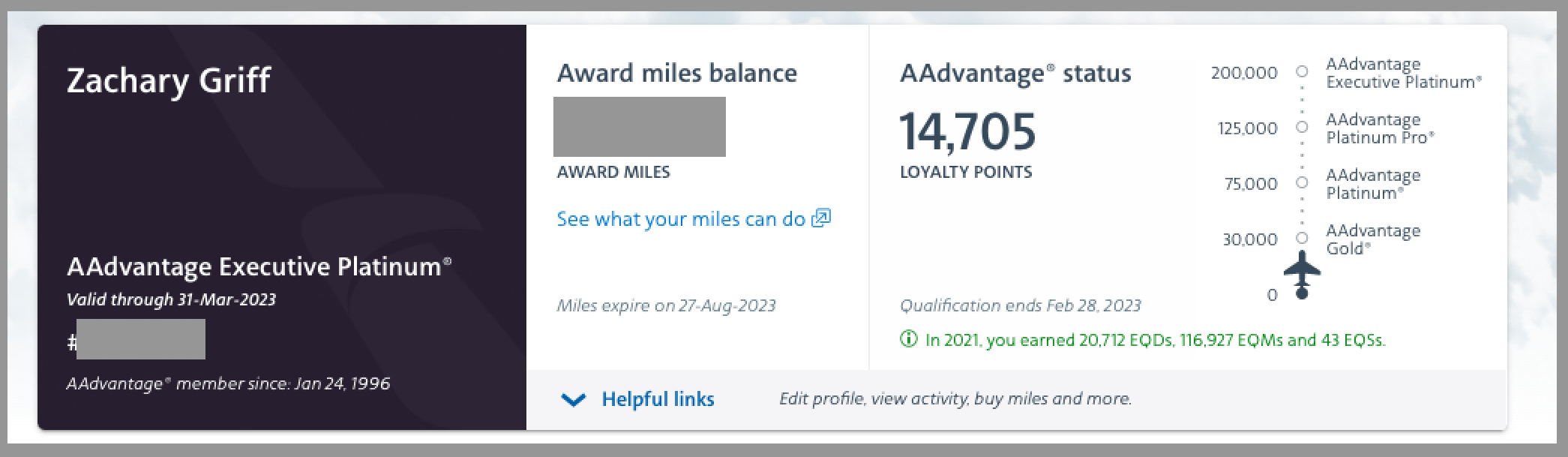Click the hidden award miles balance box
Screen dimensions: 1568x457
(x=639, y=127)
